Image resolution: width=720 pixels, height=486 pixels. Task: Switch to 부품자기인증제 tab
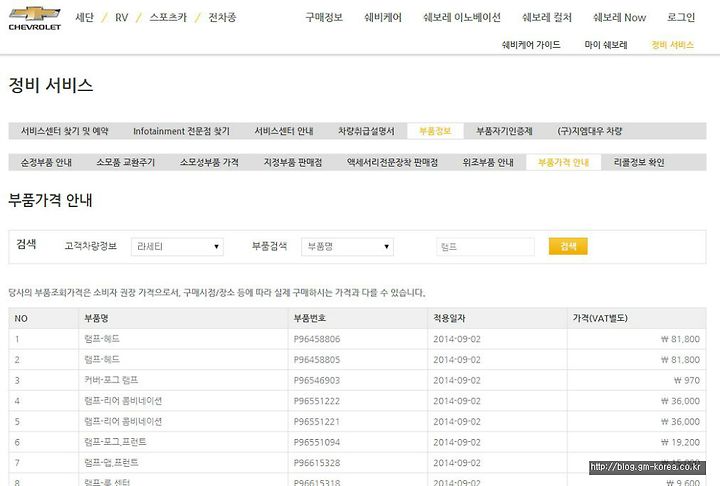(x=504, y=131)
